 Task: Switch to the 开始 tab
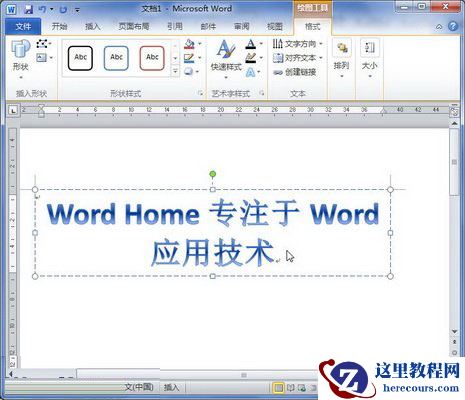pos(60,26)
